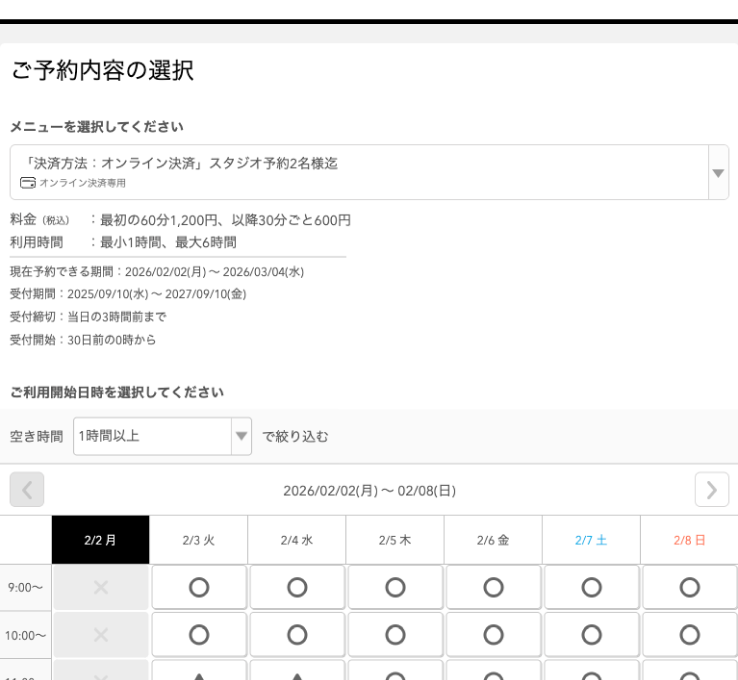
Task: Select the 2/2 月 date header
Action: point(101,540)
